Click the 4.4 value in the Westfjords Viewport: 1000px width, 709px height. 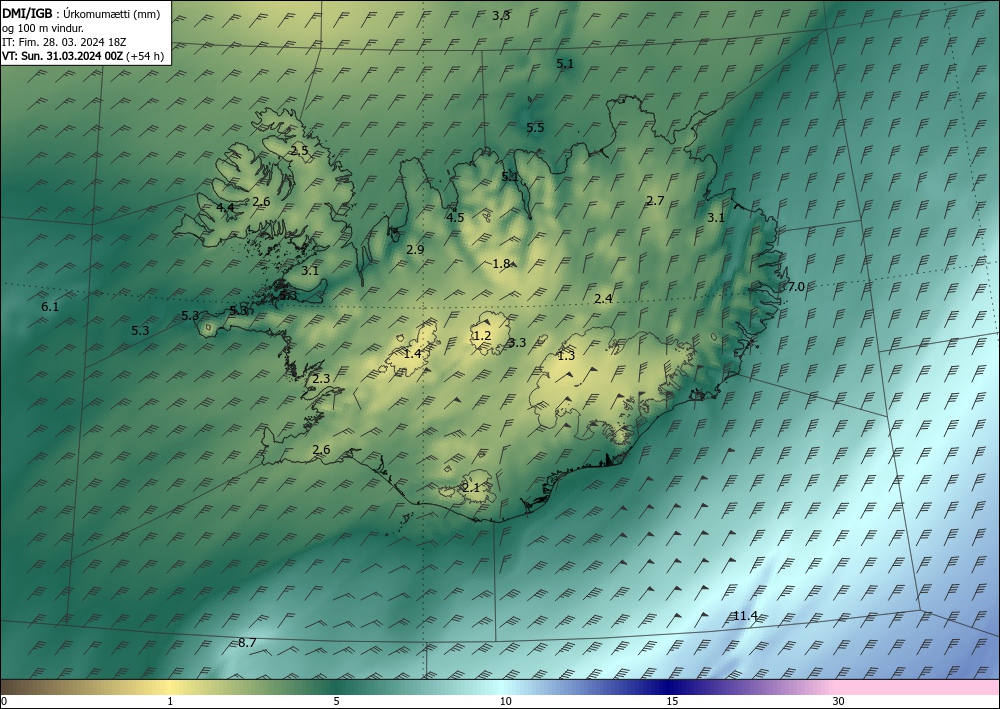[225, 207]
